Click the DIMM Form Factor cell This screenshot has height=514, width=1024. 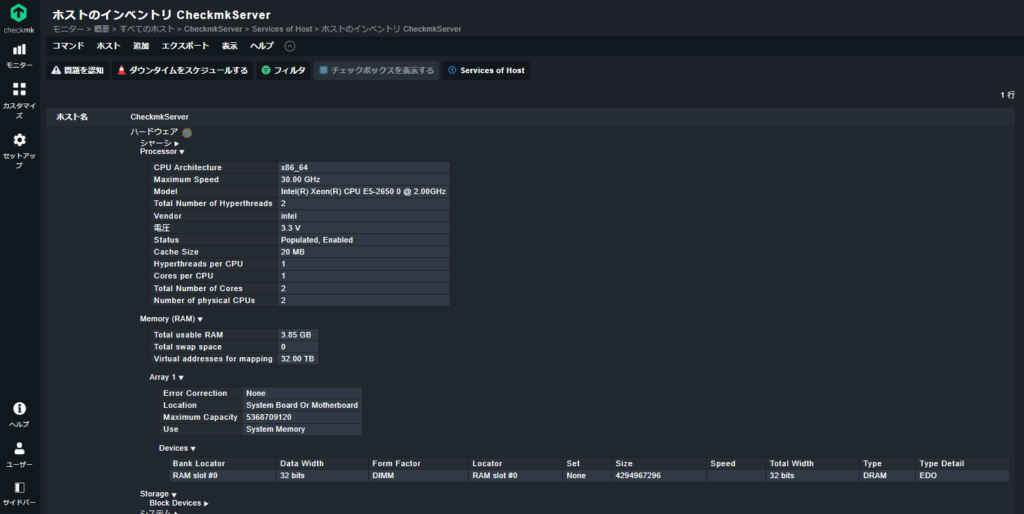(383, 475)
